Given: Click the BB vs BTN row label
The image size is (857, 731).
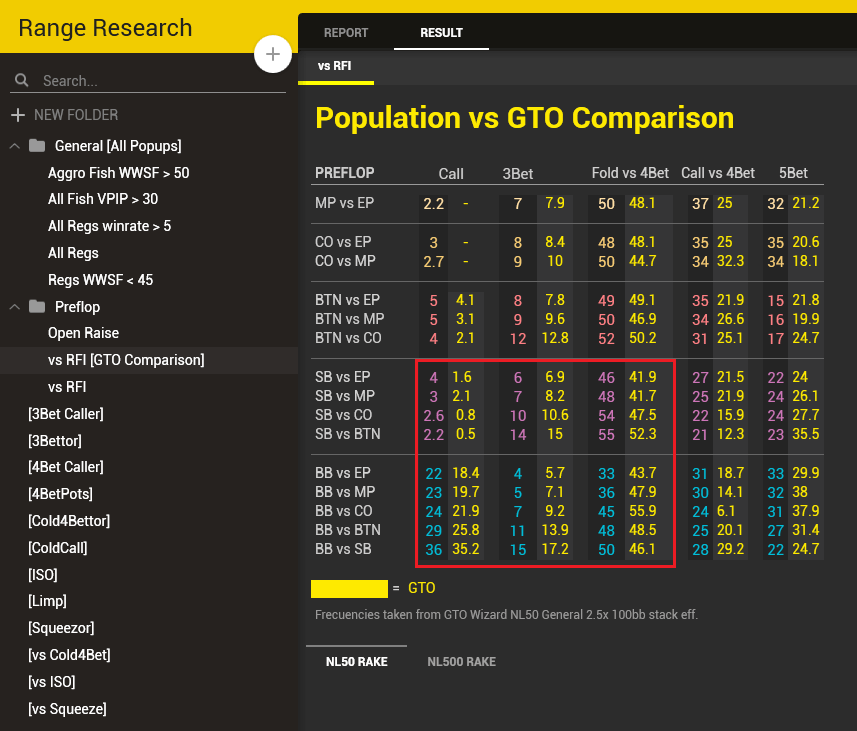Looking at the screenshot, I should [348, 530].
